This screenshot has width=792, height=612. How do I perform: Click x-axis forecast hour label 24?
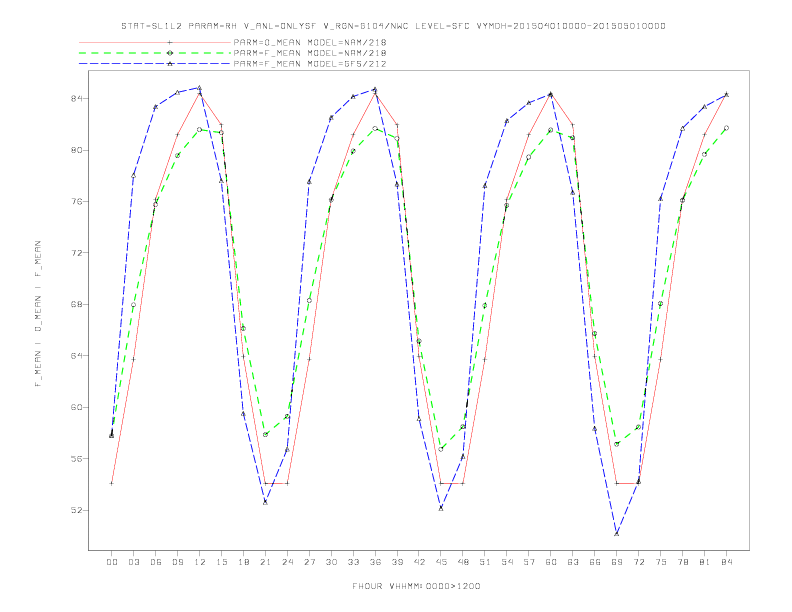pos(287,562)
